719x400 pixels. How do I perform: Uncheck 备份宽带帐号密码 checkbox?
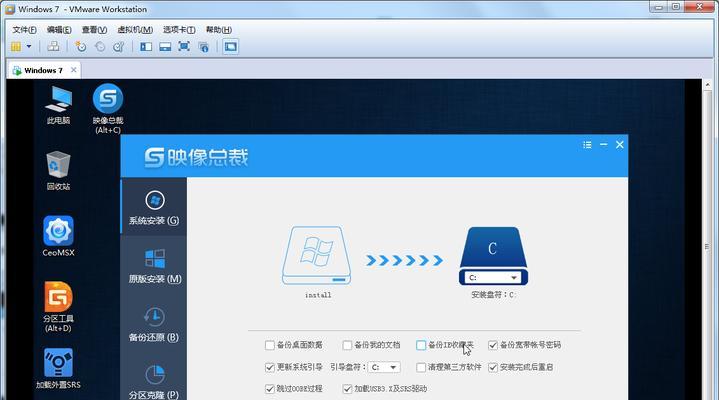pyautogui.click(x=493, y=345)
